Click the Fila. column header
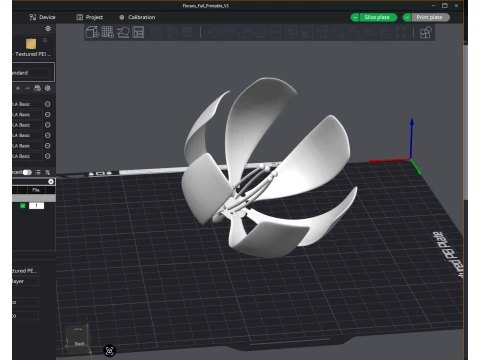Image resolution: width=480 pixels, height=360 pixels. click(x=36, y=190)
